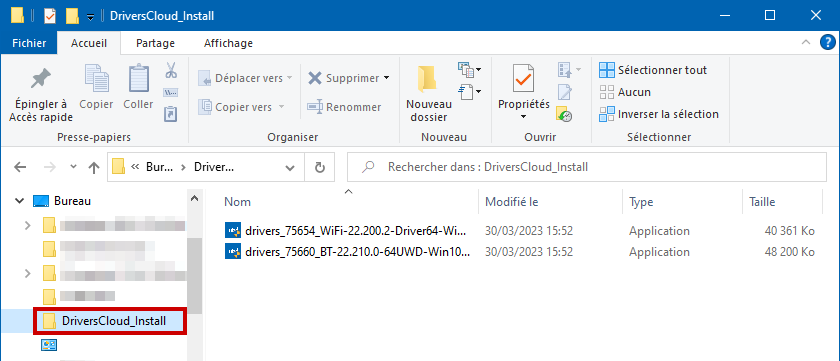This screenshot has width=840, height=361.
Task: Open the Supprimer dropdown arrow
Action: 386,78
